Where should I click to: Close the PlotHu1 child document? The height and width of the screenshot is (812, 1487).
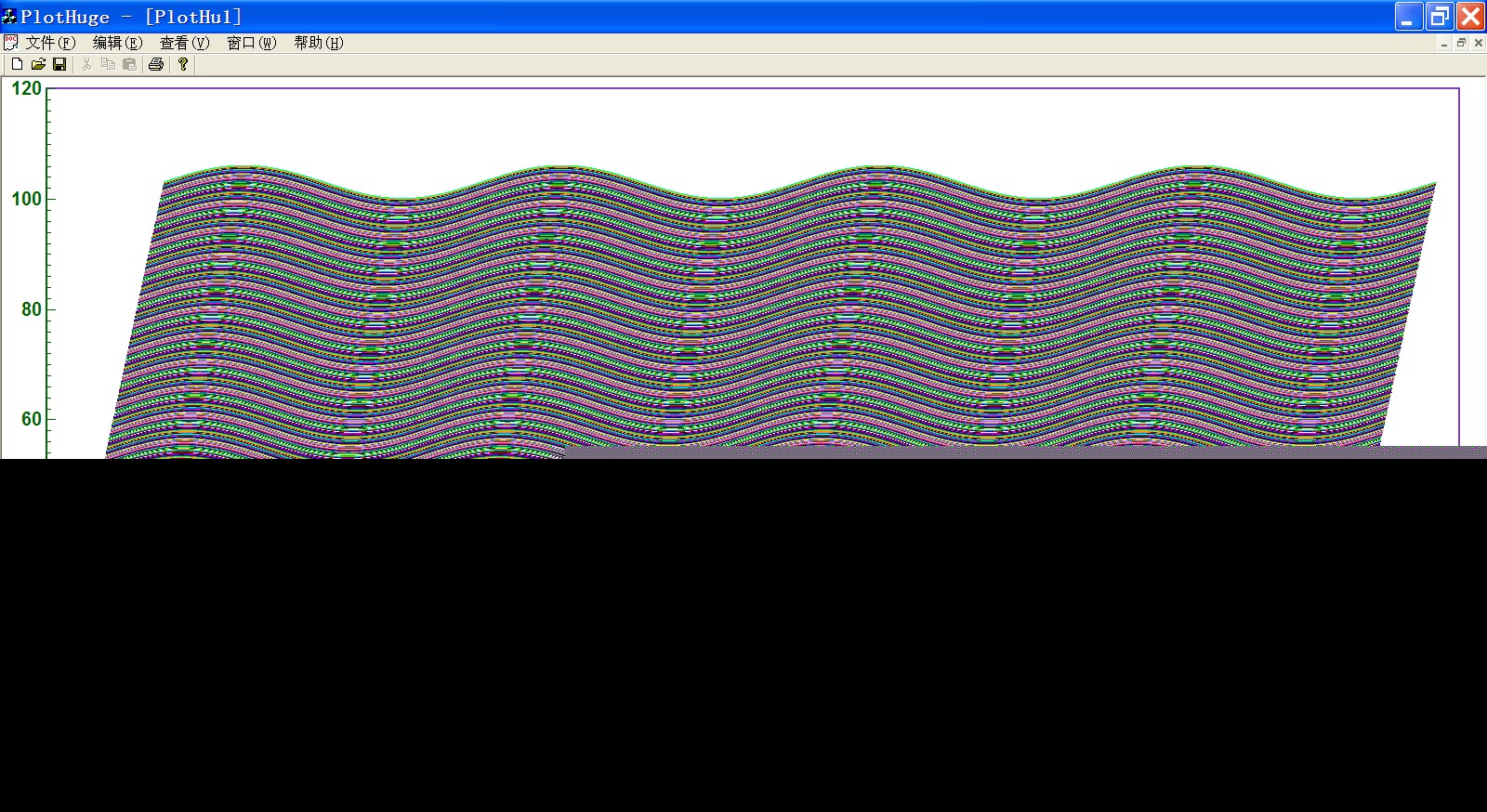(x=1478, y=44)
